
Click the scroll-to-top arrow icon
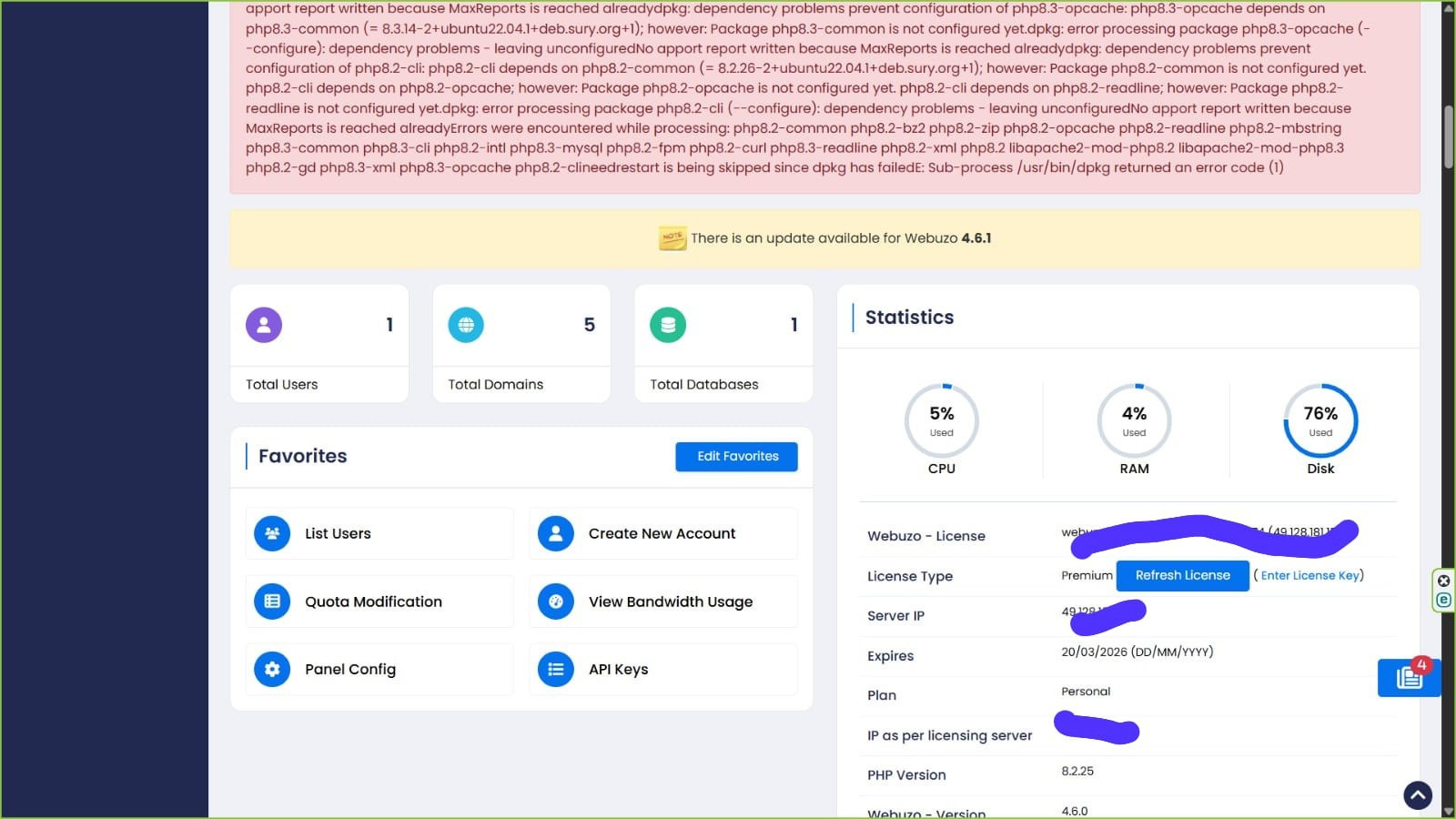pos(1418,795)
